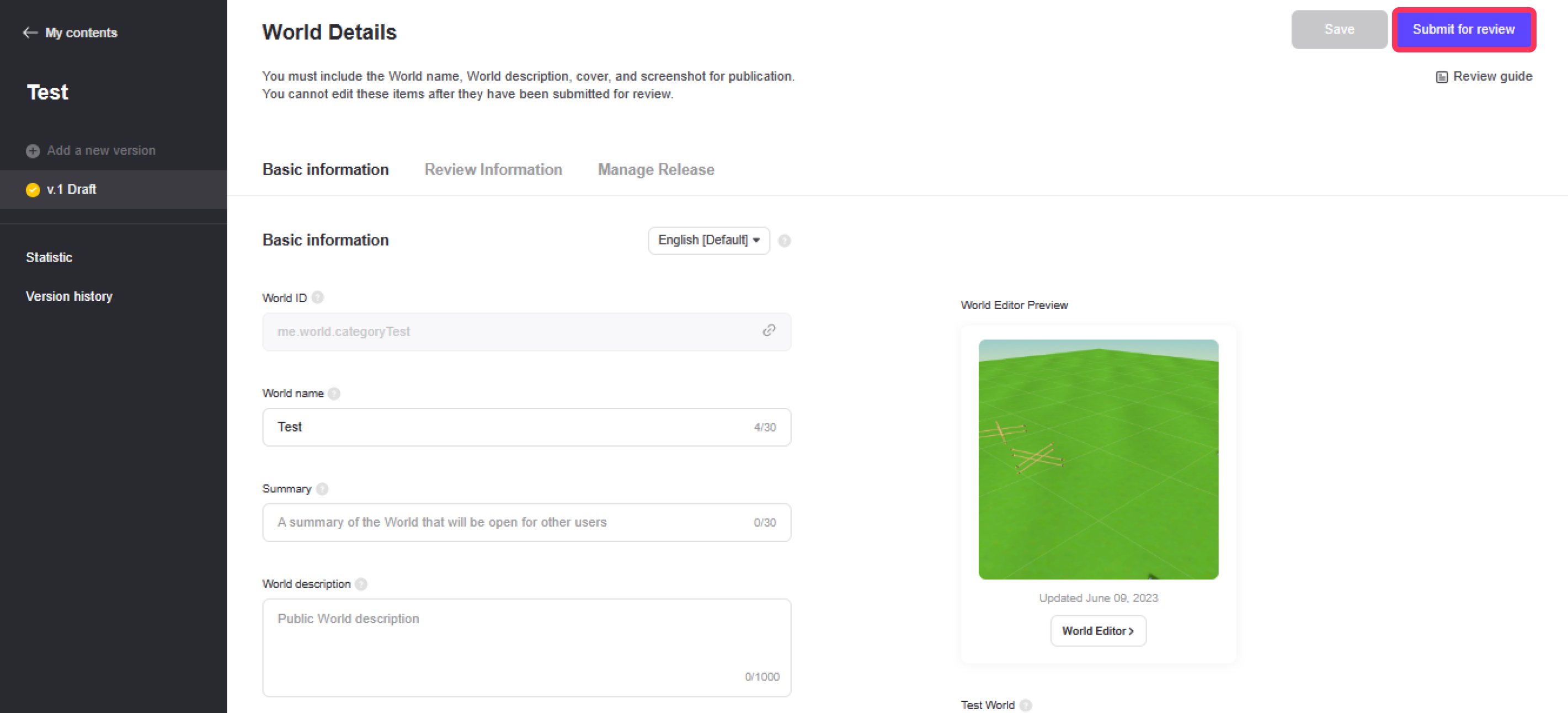Click the help icon next to World ID
Image resolution: width=1568 pixels, height=713 pixels.
pos(318,298)
